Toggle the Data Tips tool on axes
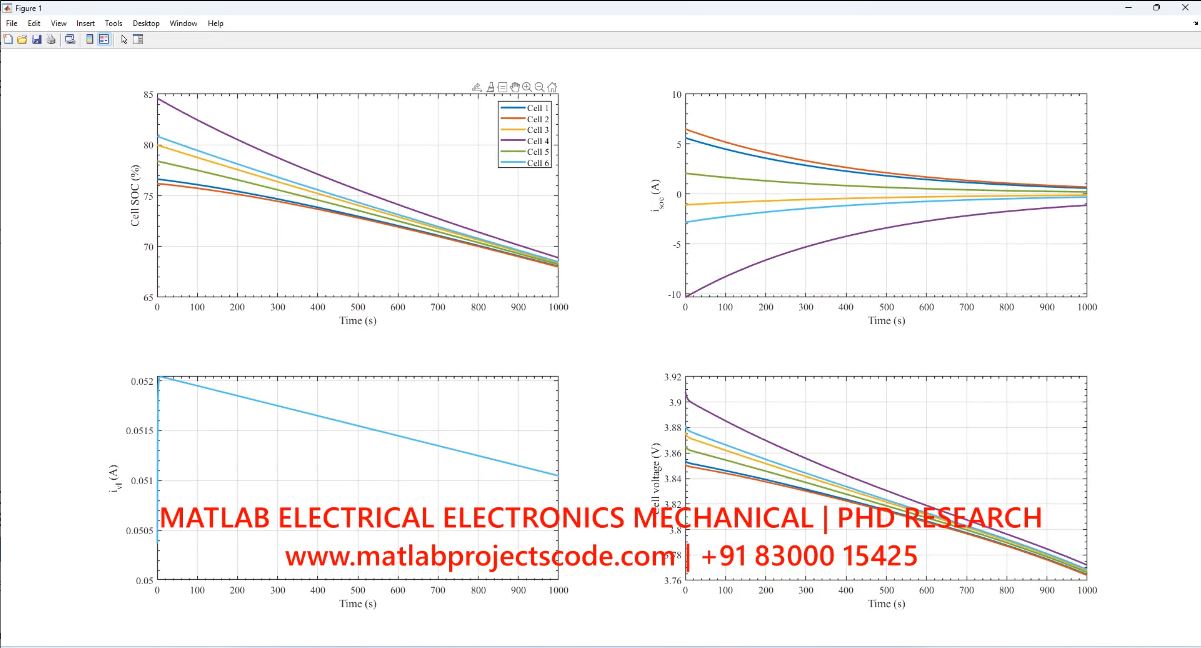 (x=502, y=87)
